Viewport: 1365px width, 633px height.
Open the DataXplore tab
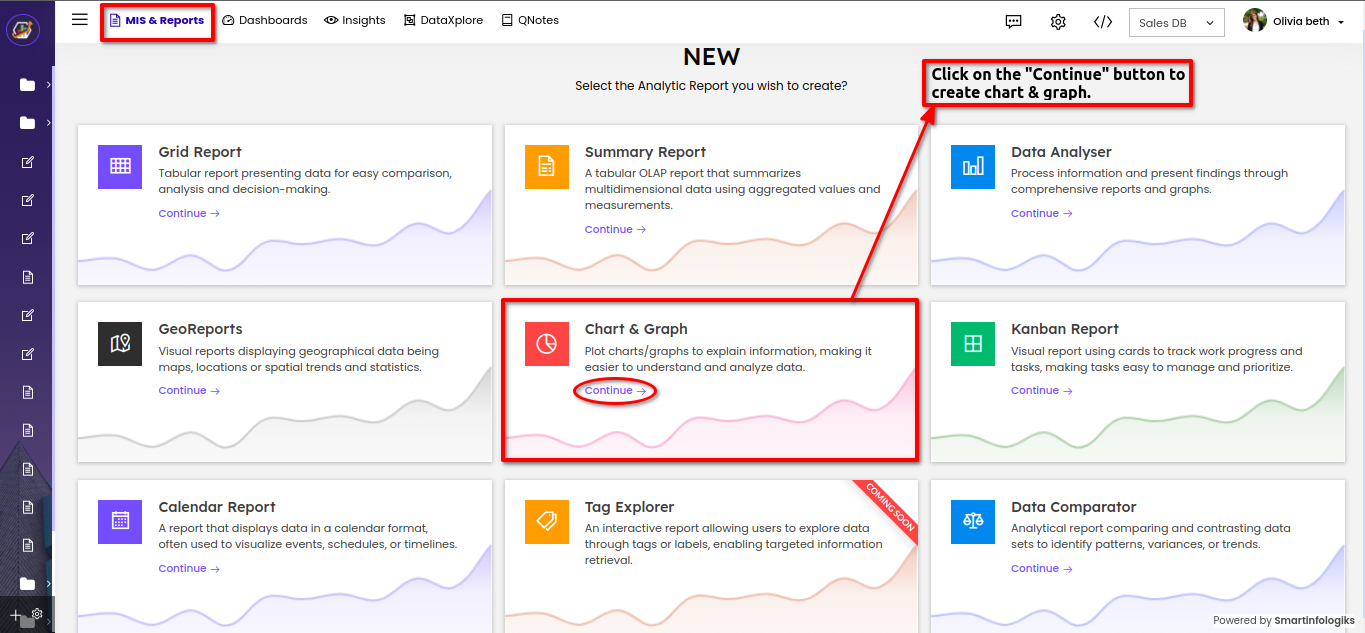click(443, 20)
